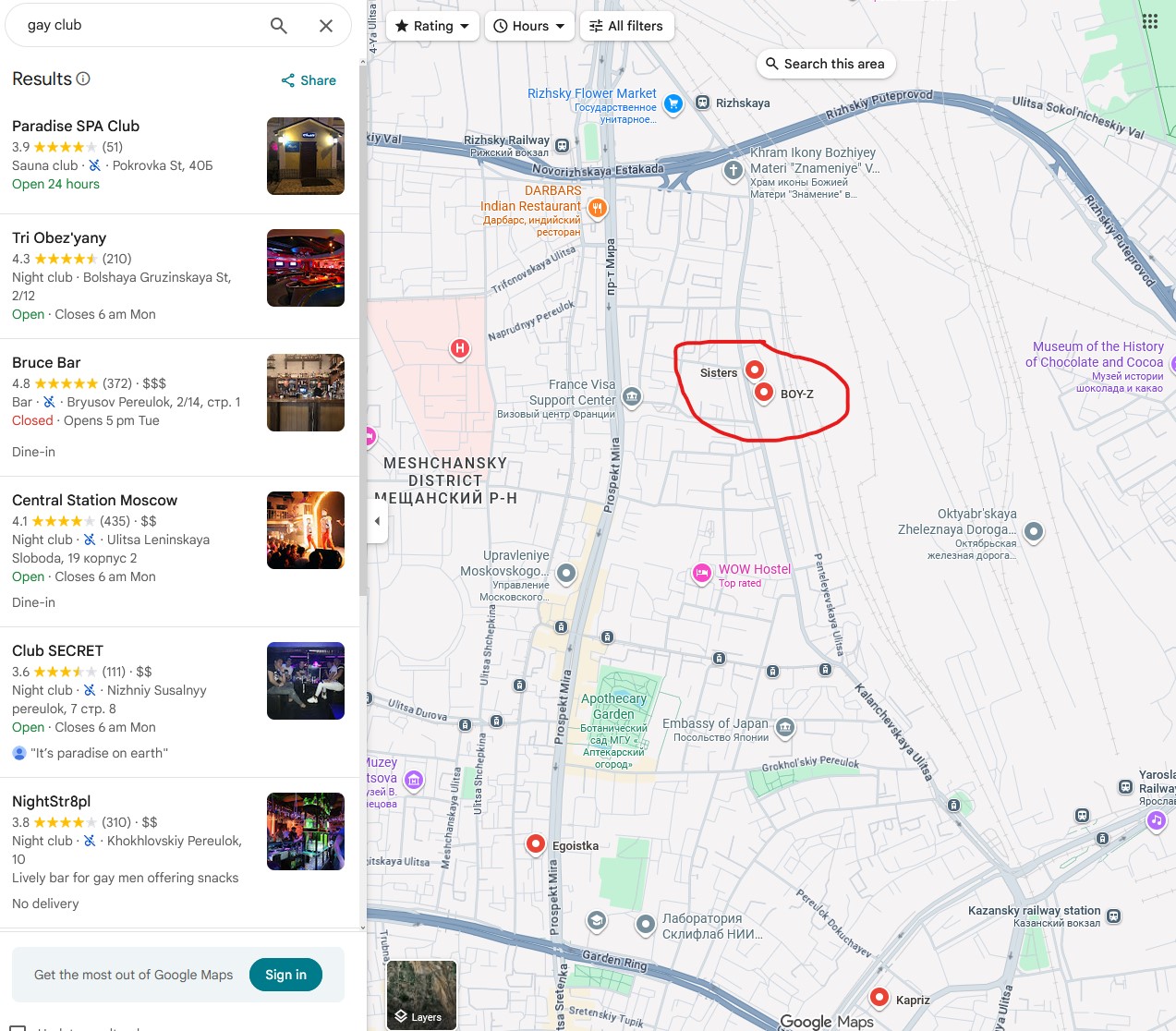Click the Khram Ikony Bozhiyey church icon

733,170
